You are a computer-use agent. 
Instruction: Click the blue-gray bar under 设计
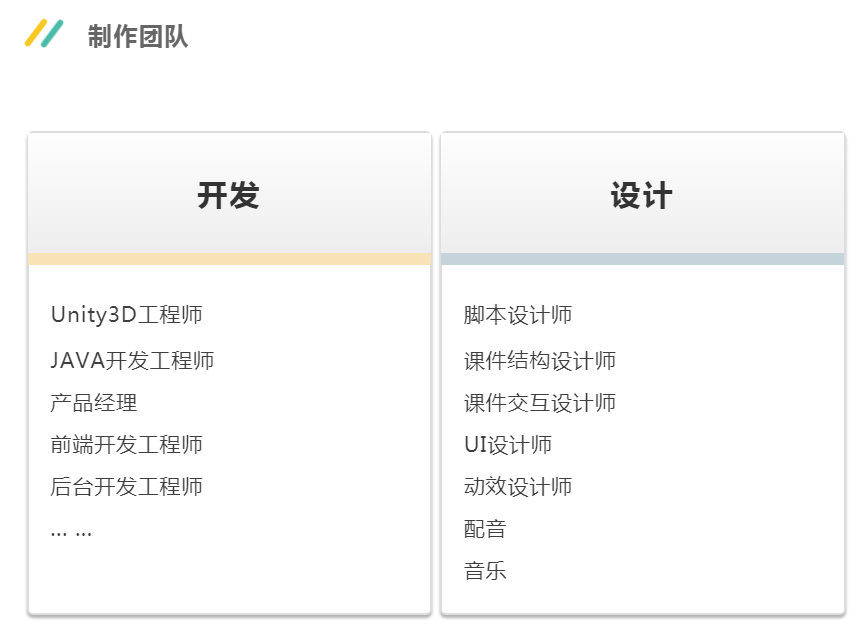tap(642, 260)
